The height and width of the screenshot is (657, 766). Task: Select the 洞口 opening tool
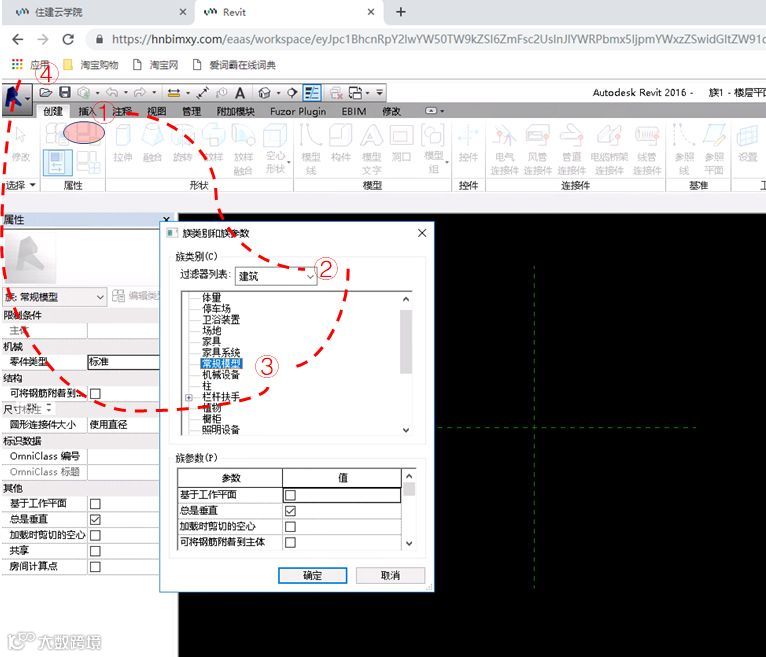click(401, 143)
